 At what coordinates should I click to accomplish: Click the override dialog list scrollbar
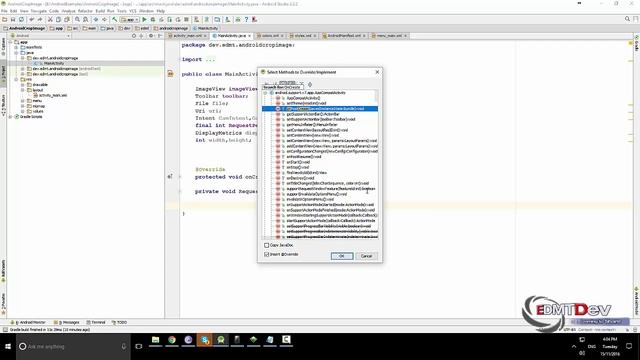(376, 96)
